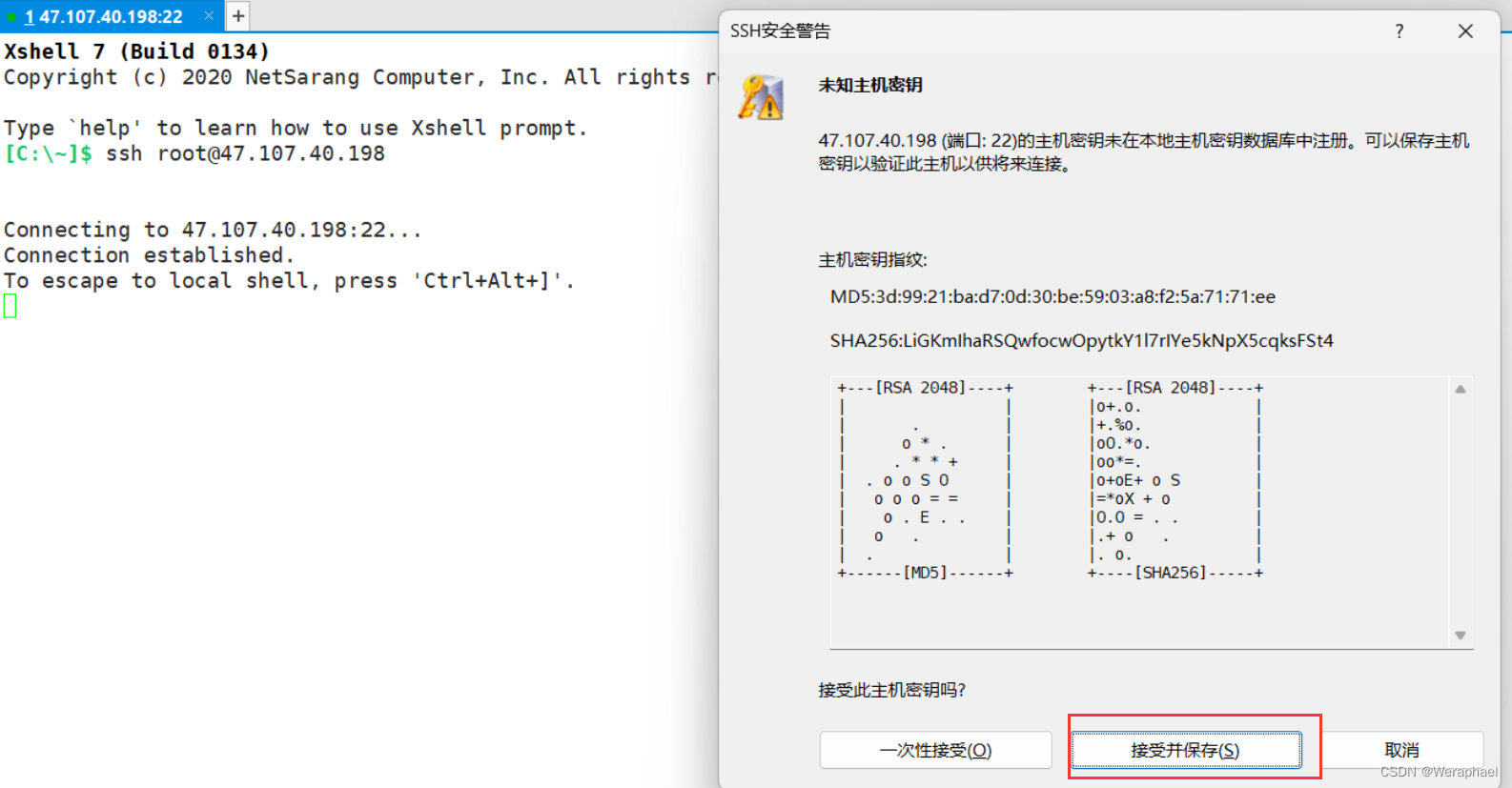
Task: Click the SHA256 fingerprint text line
Action: [x=1081, y=340]
